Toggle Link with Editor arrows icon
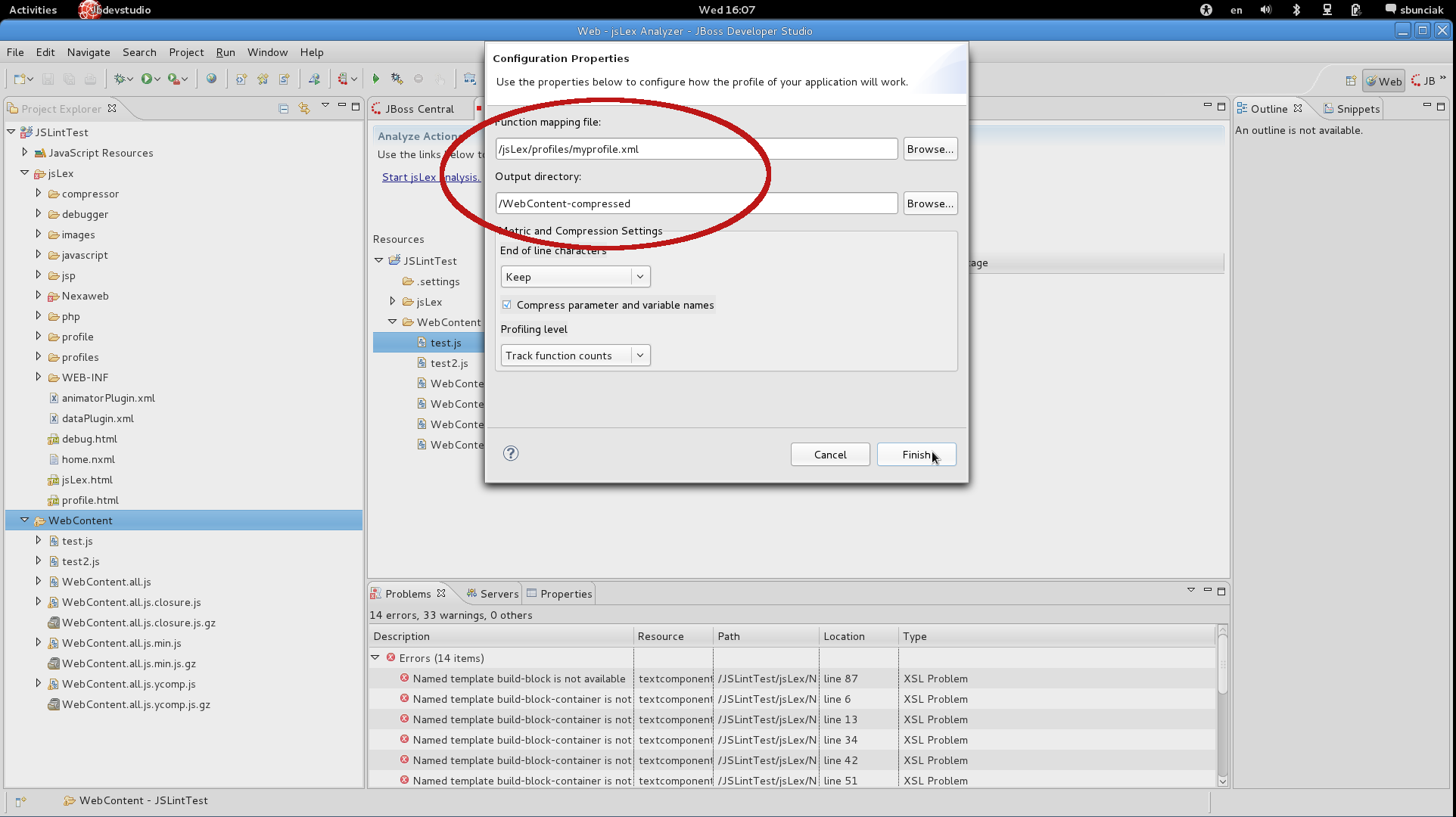 304,109
